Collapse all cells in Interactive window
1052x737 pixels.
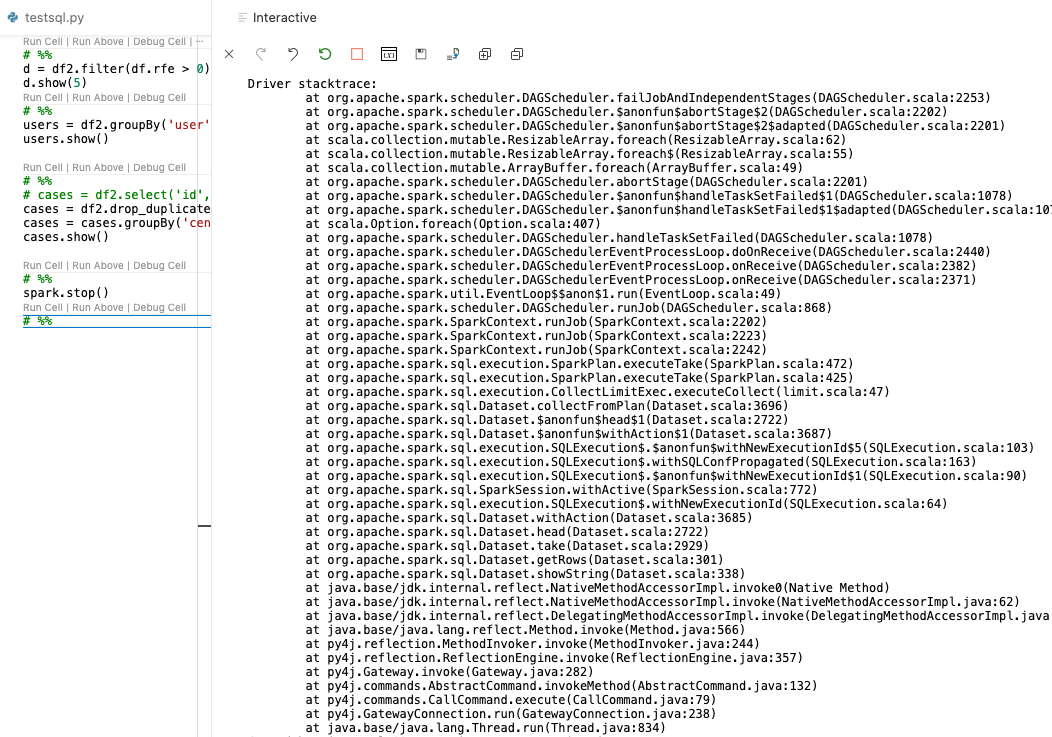[x=517, y=54]
